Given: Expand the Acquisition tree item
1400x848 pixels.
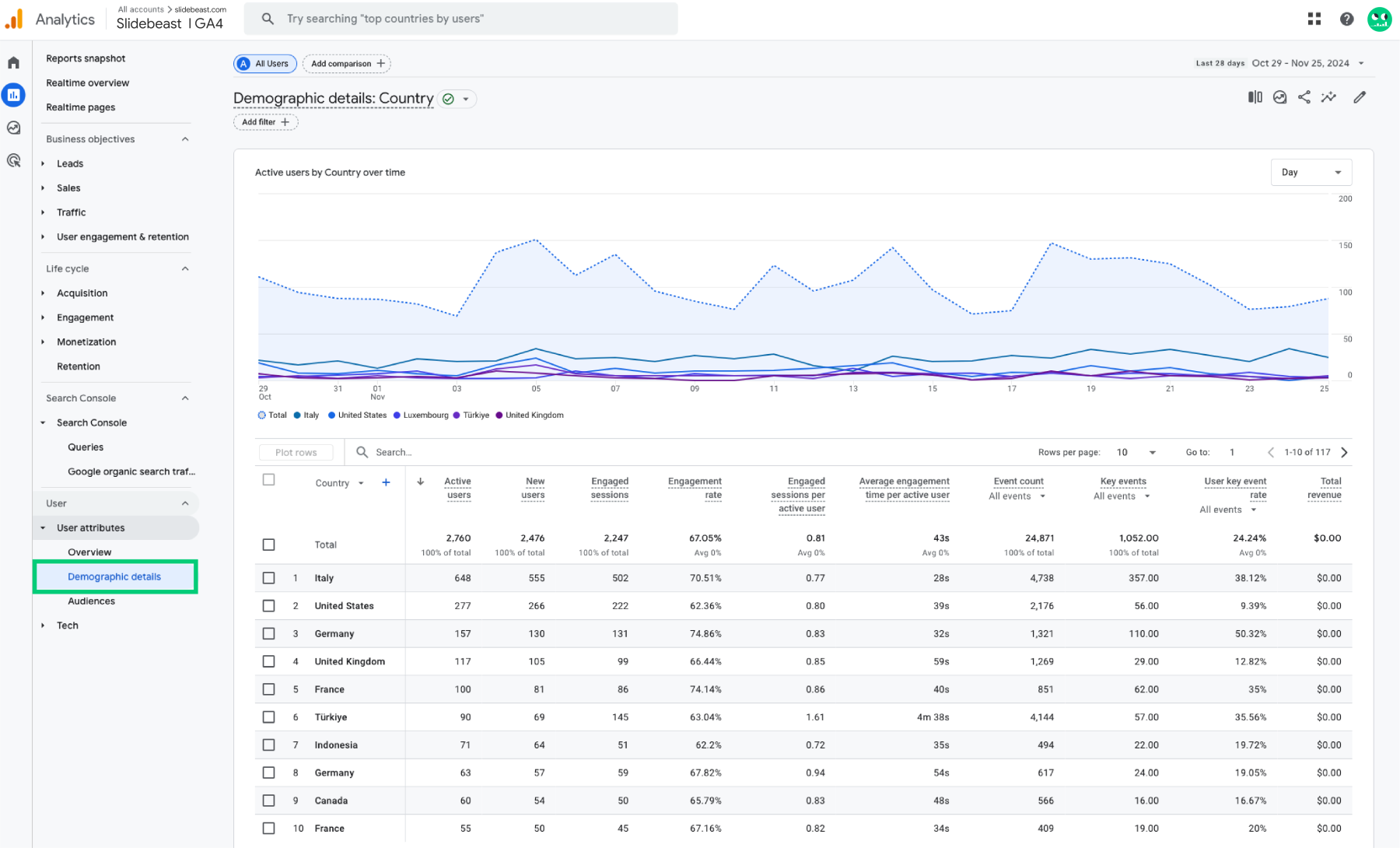Looking at the screenshot, I should pos(43,293).
